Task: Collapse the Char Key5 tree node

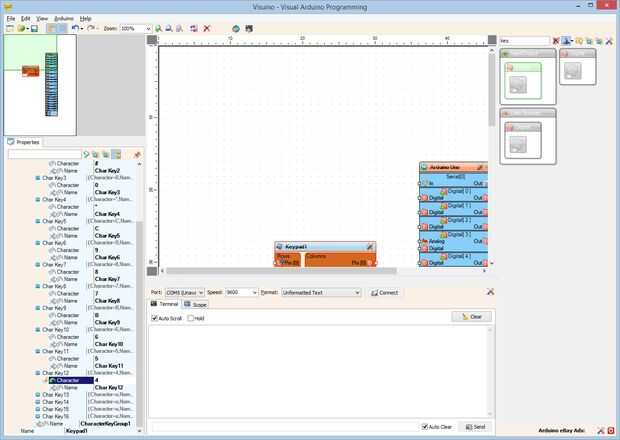Action: pos(38,221)
